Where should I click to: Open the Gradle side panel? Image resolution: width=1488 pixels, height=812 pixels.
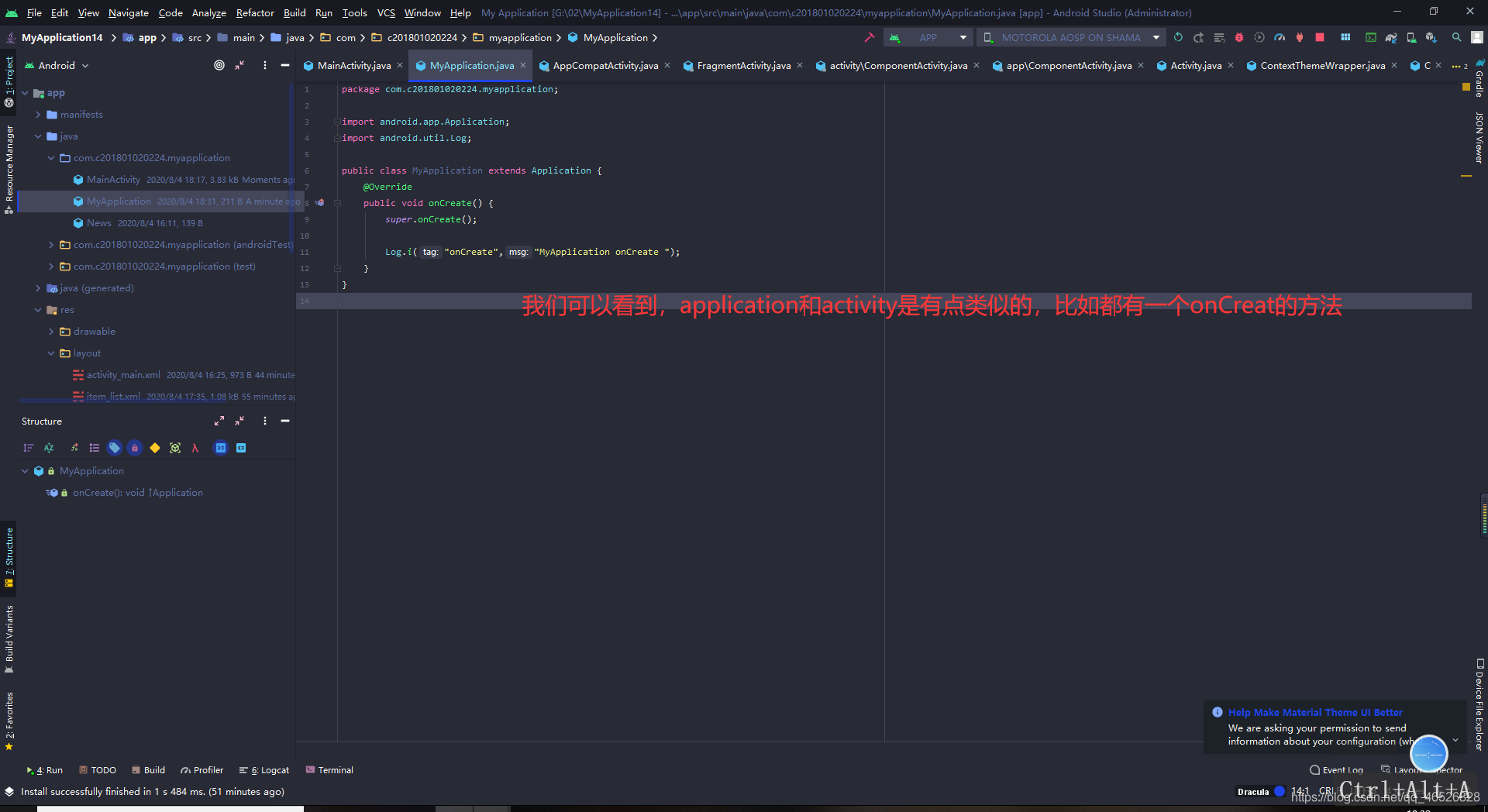coord(1479,78)
